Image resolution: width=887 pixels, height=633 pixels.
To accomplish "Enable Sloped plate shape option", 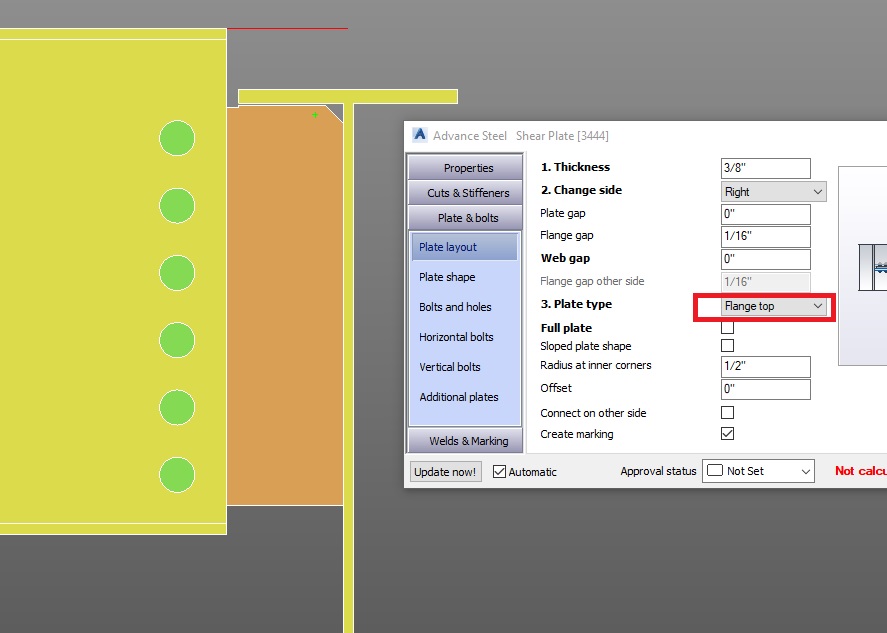I will tap(727, 343).
